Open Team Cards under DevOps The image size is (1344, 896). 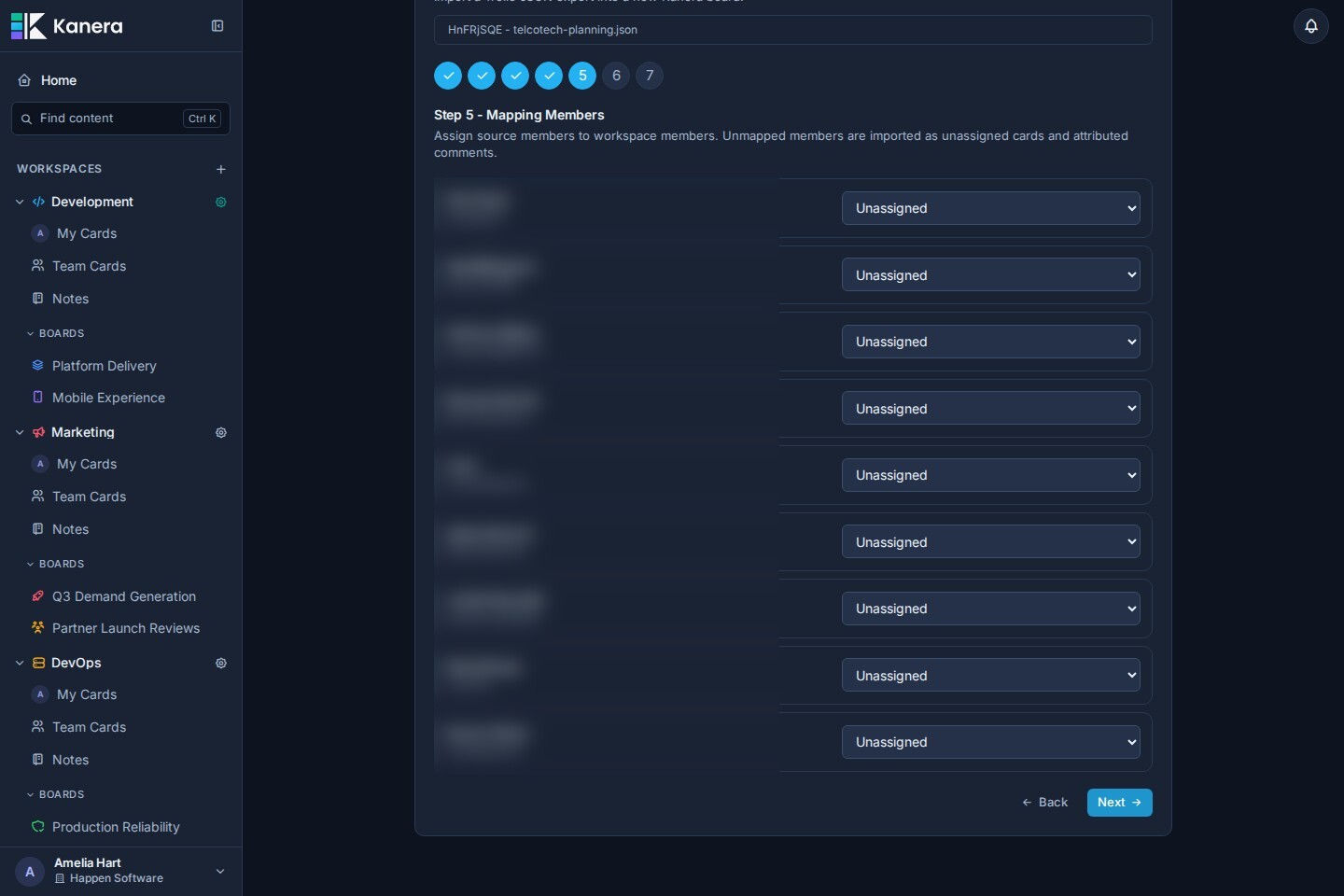[89, 727]
